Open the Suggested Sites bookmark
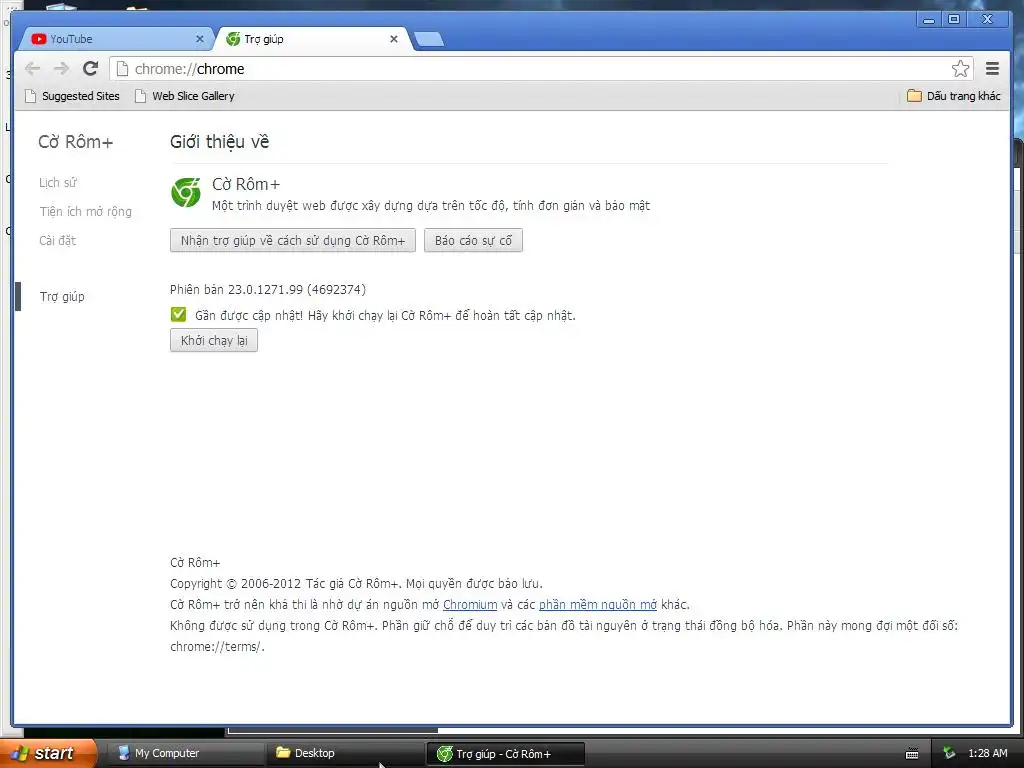Viewport: 1024px width, 768px height. [72, 96]
